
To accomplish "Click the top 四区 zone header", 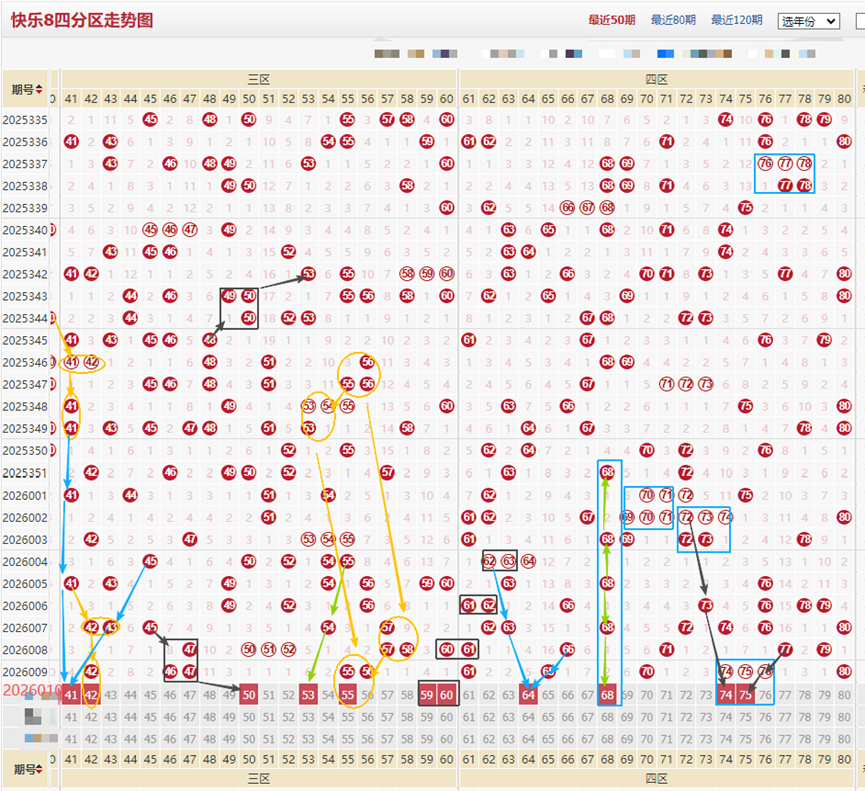I will [x=656, y=78].
